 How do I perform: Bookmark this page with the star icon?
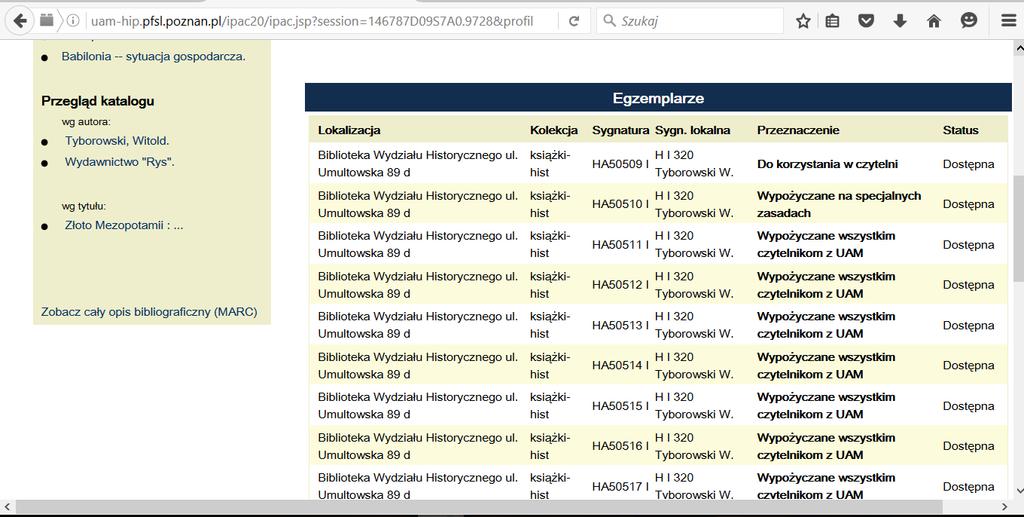pyautogui.click(x=803, y=21)
